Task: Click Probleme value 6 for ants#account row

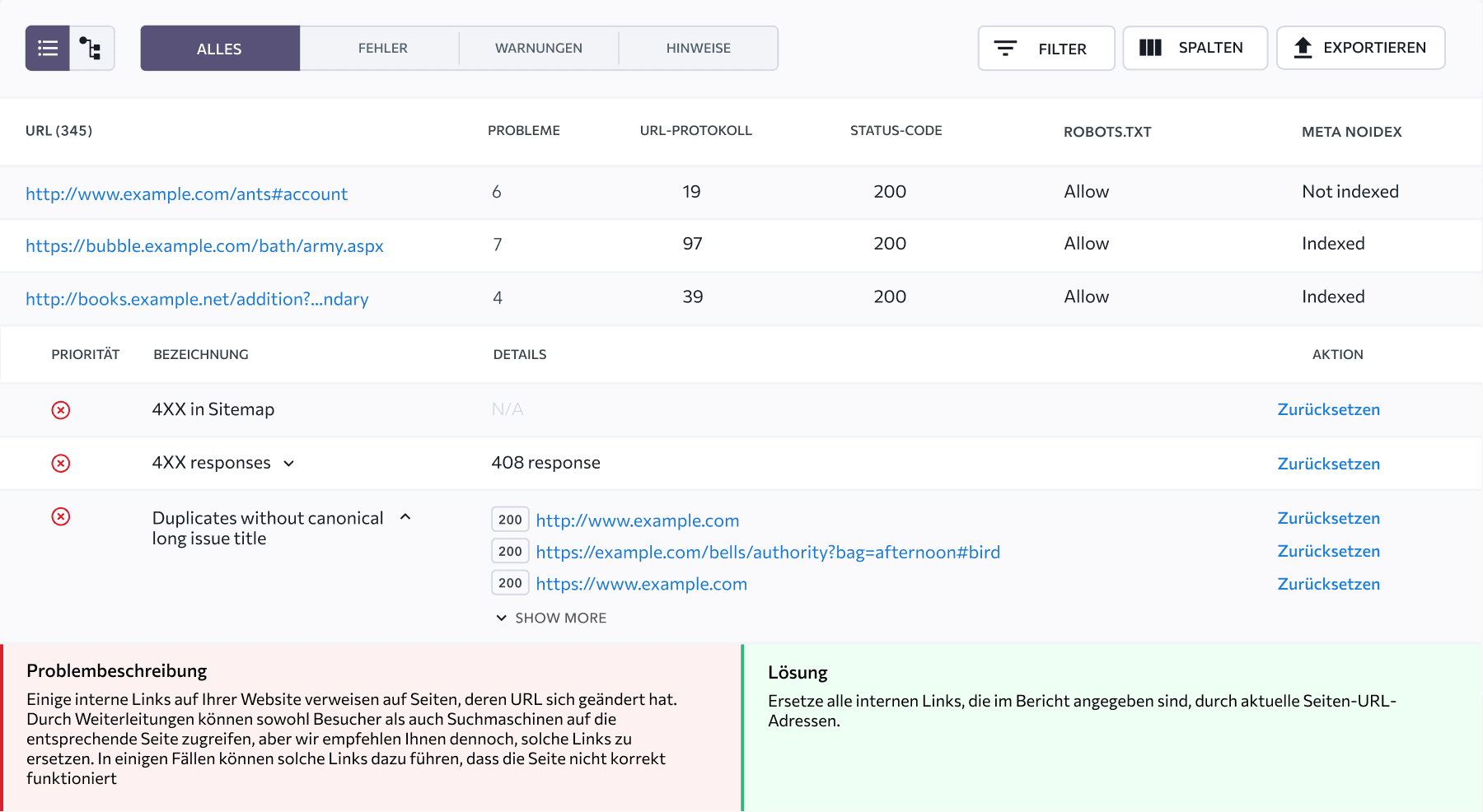Action: click(497, 192)
